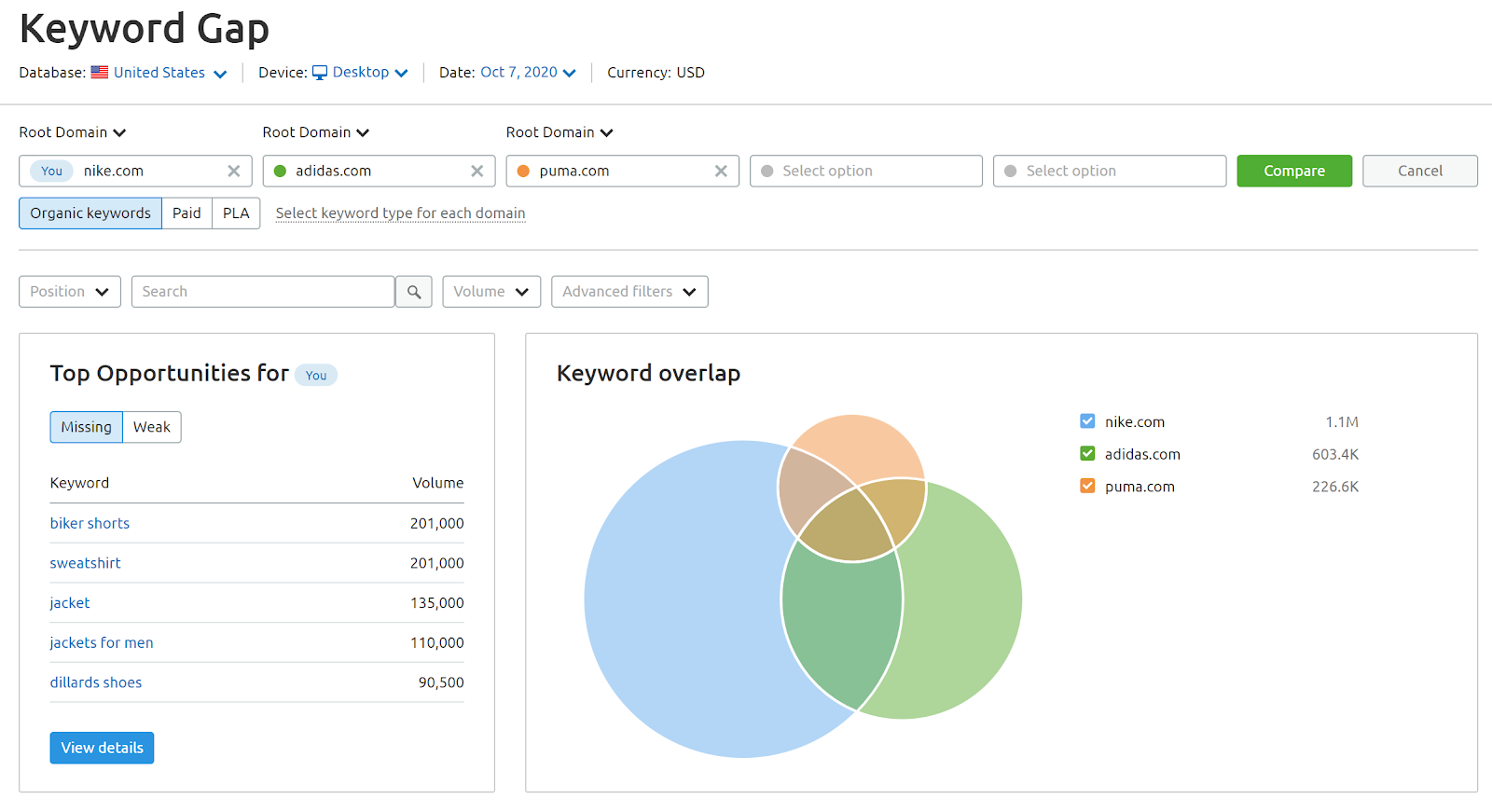The width and height of the screenshot is (1492, 812).
Task: Click the 1.1M value for nike.com
Action: (1342, 421)
